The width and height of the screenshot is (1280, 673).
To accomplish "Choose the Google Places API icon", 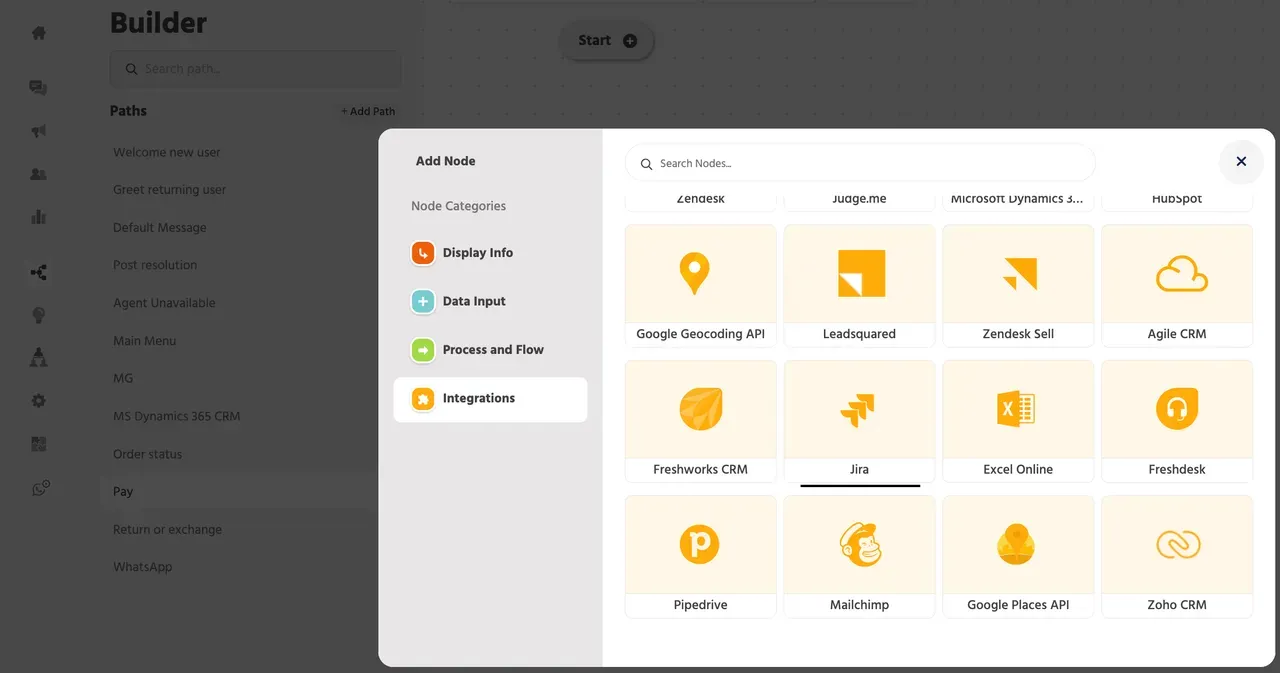I will tap(1016, 545).
